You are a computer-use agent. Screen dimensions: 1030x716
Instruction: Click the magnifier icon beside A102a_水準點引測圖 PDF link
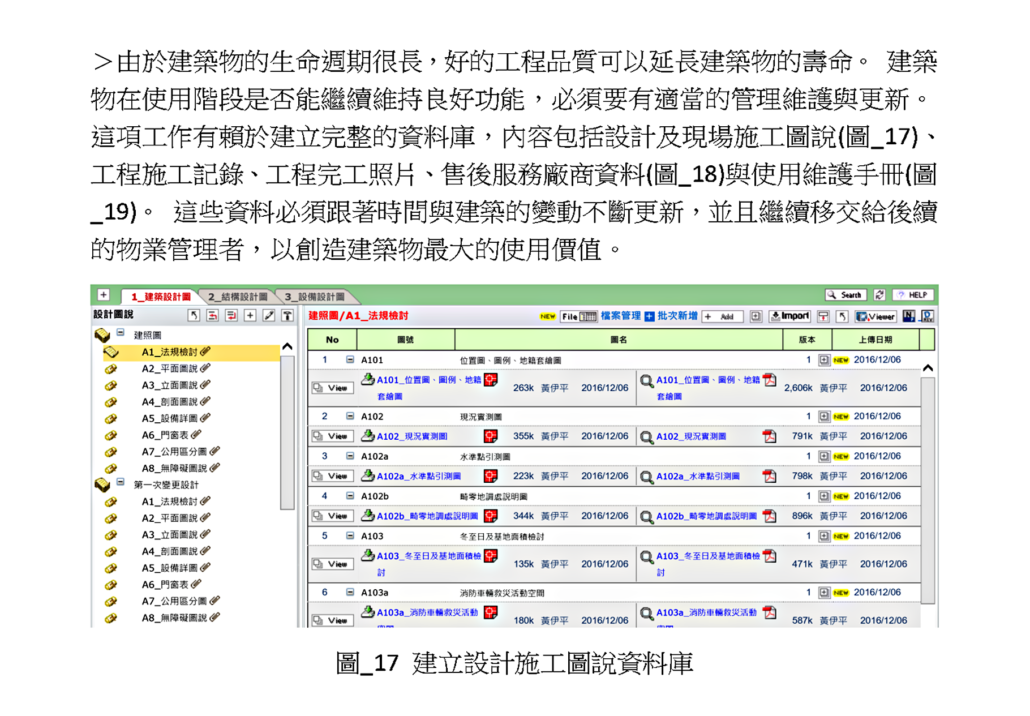646,476
